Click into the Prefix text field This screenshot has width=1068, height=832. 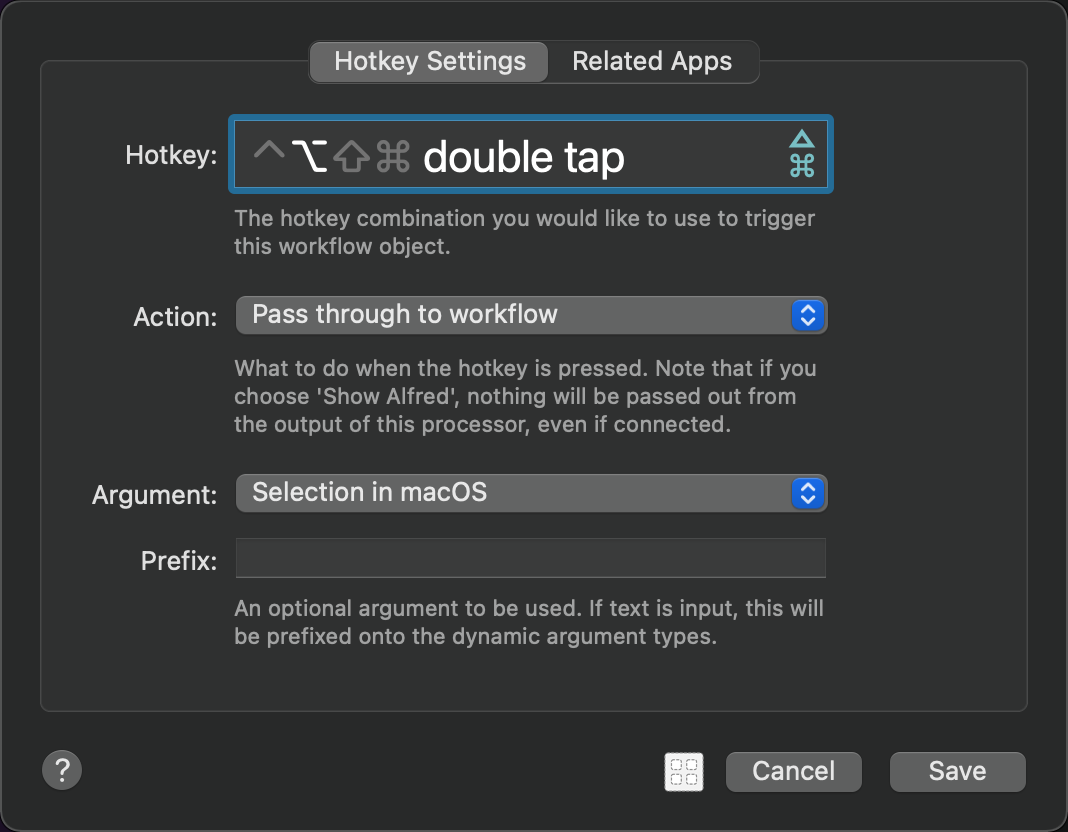click(x=530, y=558)
